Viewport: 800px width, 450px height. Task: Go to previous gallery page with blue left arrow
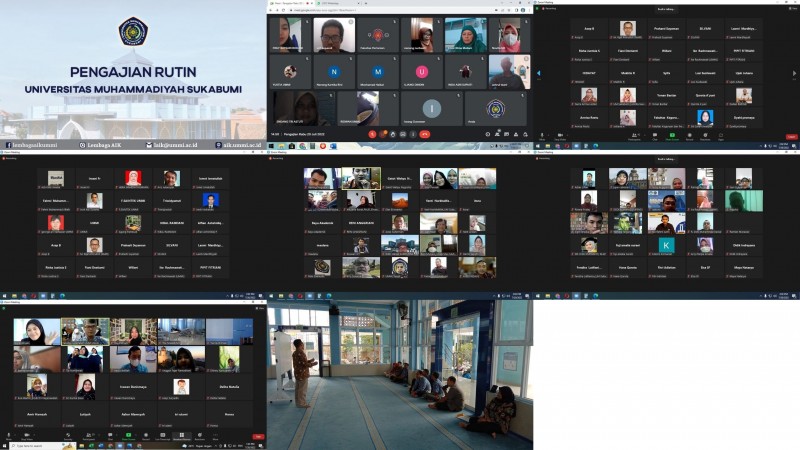tap(538, 73)
